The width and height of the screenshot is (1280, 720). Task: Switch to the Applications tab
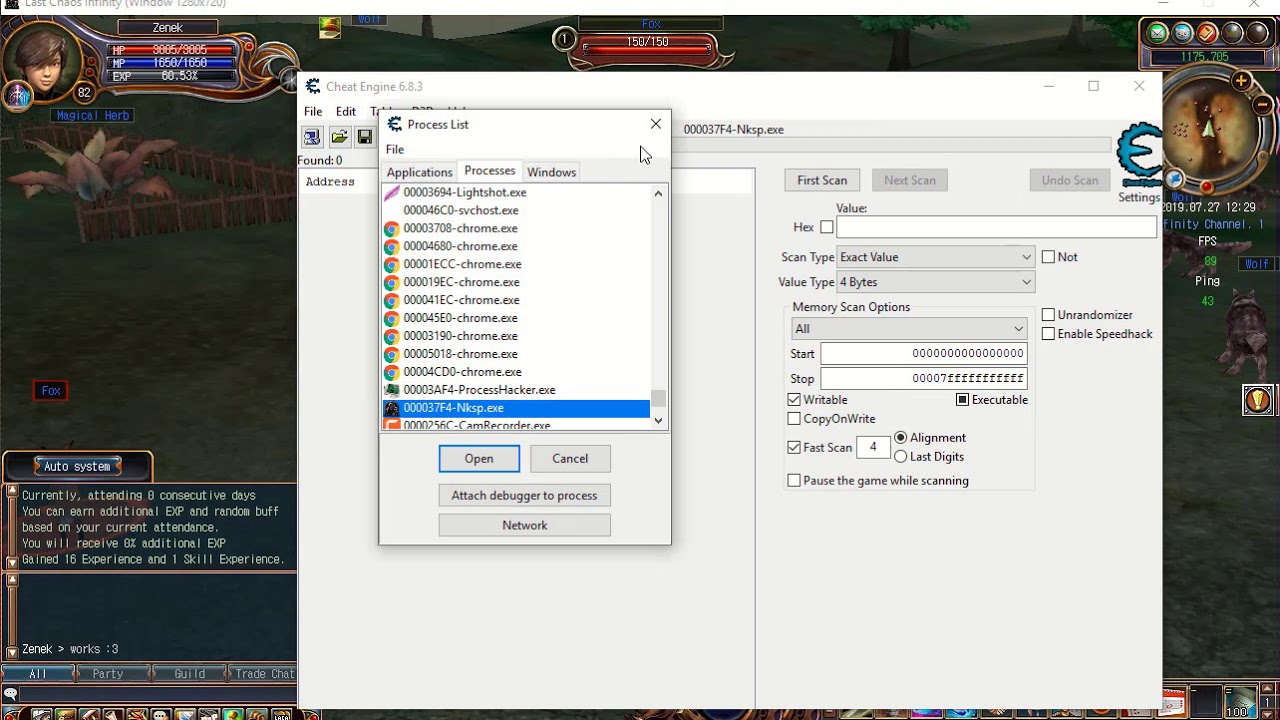point(419,171)
